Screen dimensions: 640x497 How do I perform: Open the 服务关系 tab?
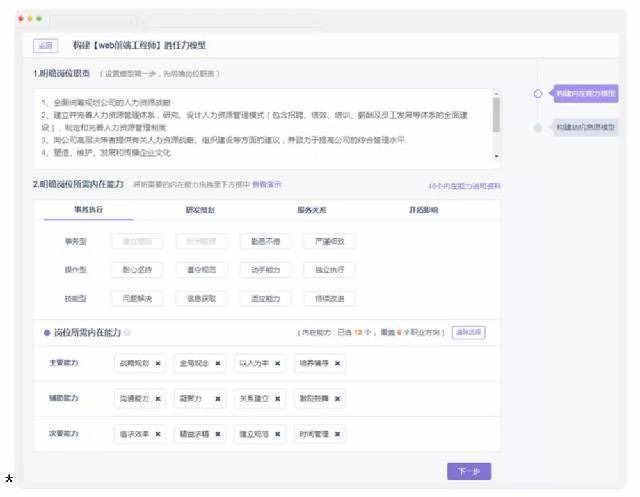coord(312,210)
